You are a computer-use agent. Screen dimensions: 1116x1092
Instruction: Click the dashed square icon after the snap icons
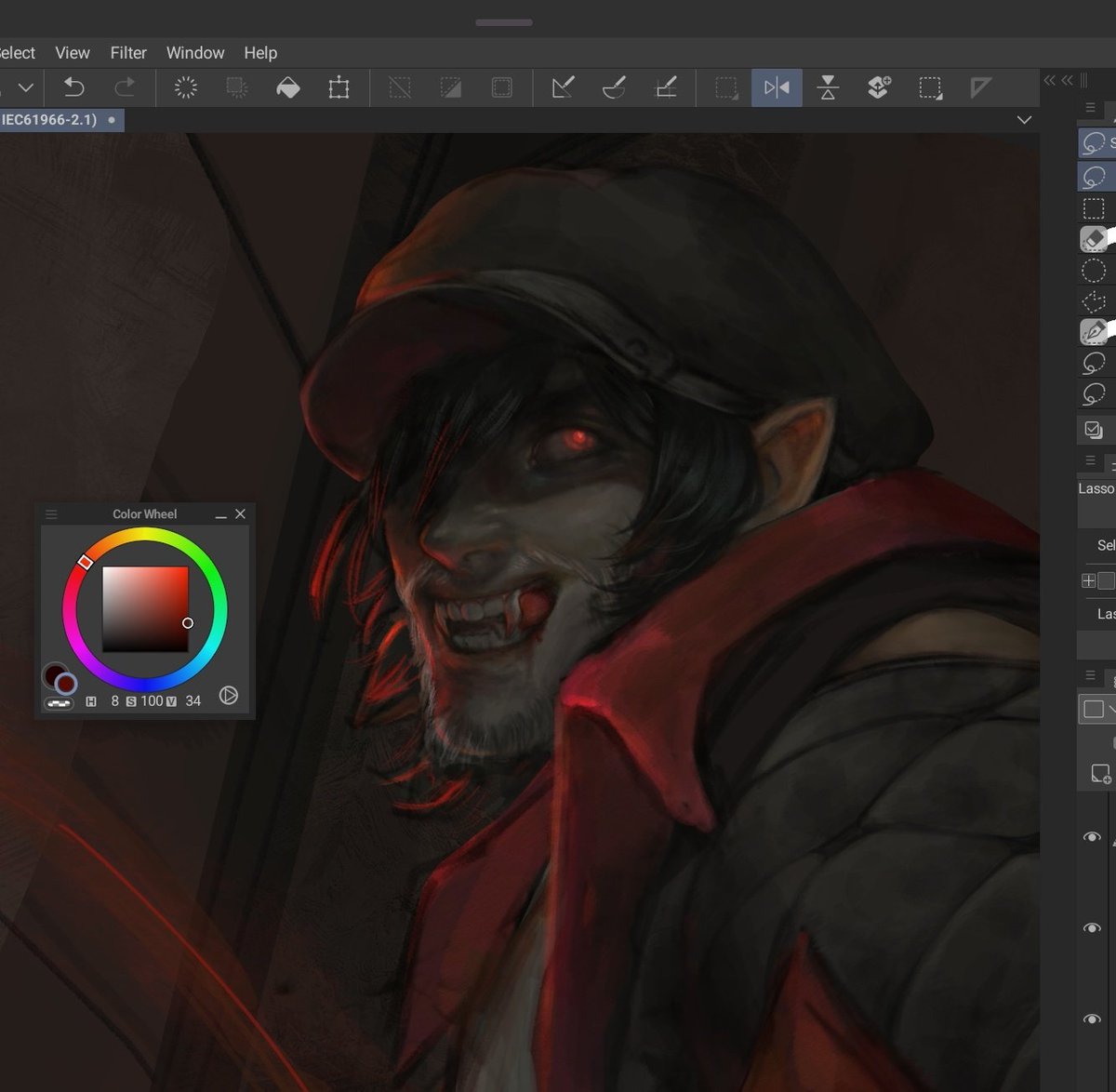[726, 87]
